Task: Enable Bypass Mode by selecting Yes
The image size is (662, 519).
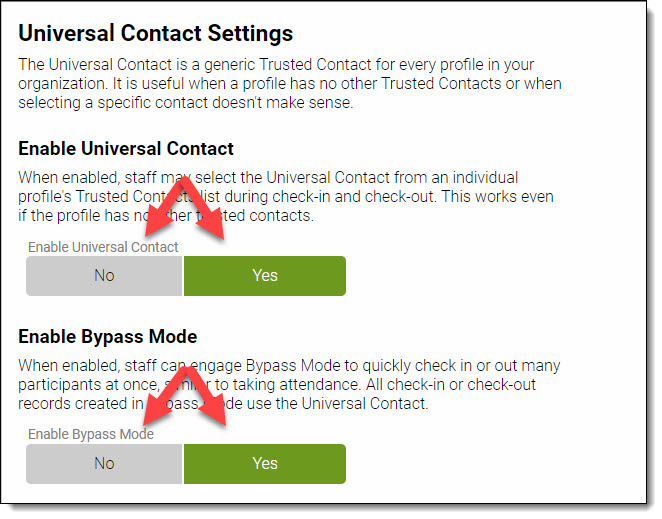Action: 265,463
